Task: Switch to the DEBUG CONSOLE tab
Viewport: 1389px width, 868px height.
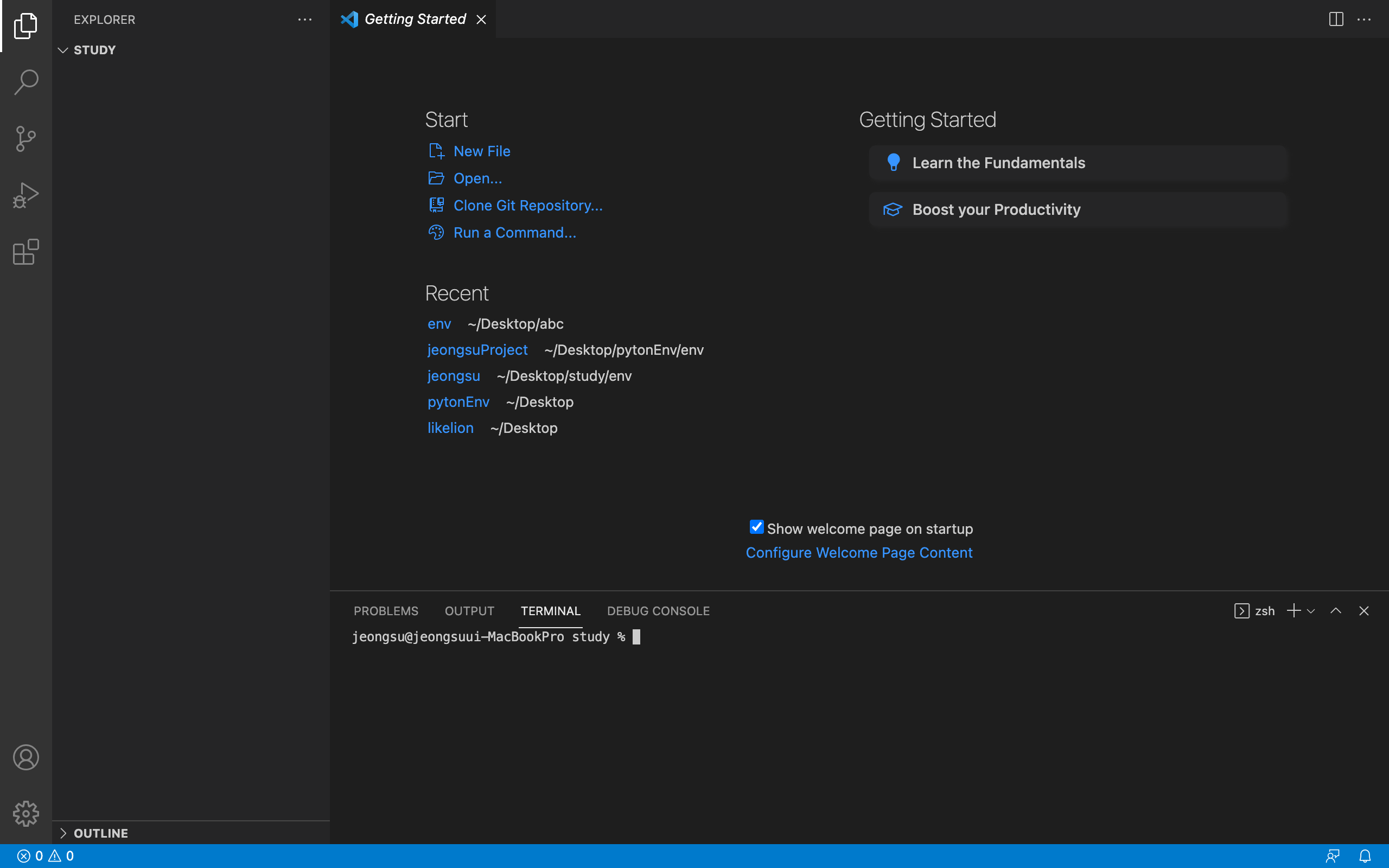Action: [658, 611]
